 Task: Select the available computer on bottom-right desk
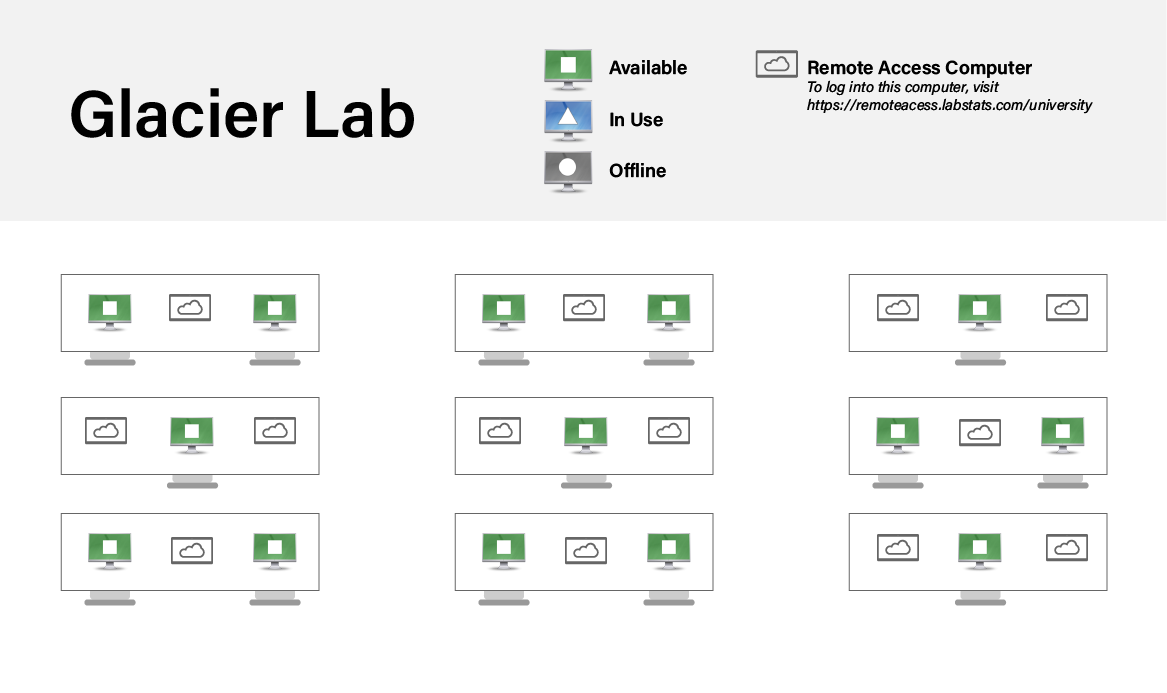click(x=980, y=551)
